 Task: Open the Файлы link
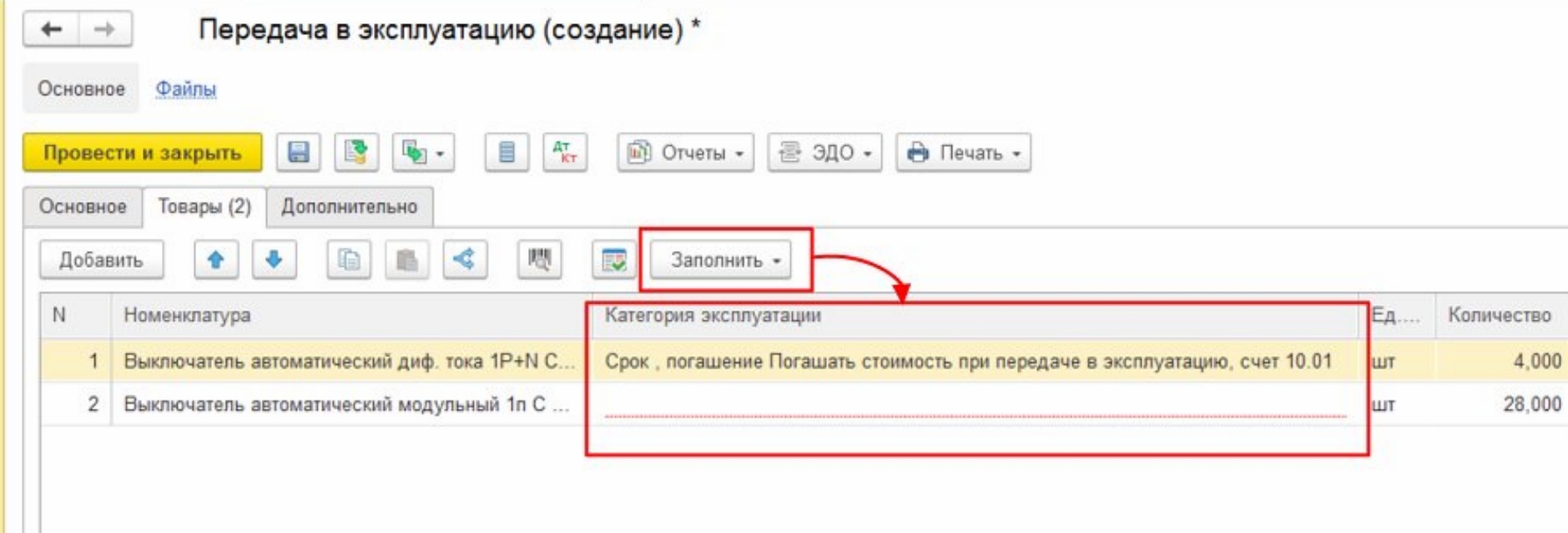tap(185, 88)
